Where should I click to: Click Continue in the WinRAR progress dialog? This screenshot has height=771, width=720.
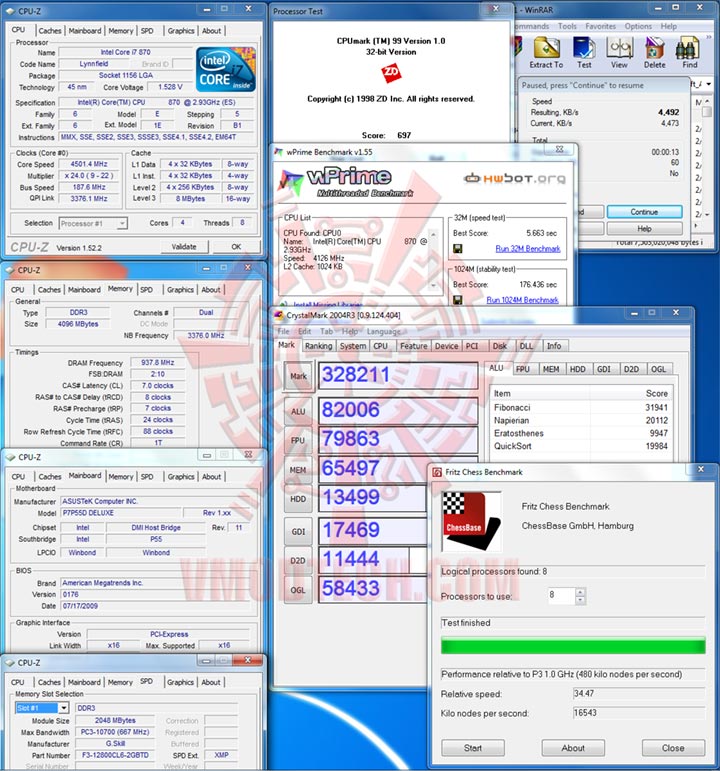(x=644, y=212)
